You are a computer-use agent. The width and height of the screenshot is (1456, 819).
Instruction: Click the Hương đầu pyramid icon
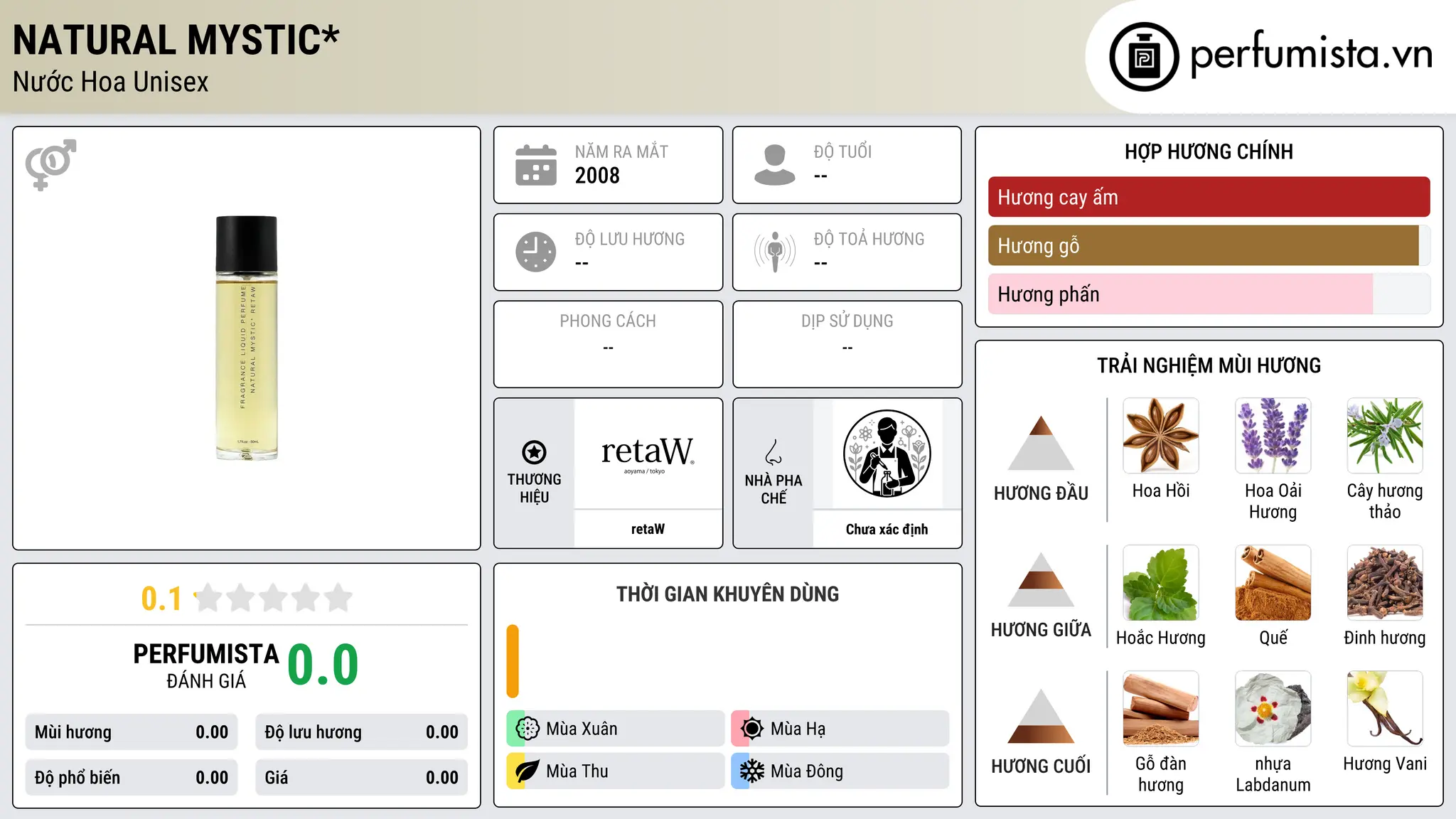tap(1041, 443)
